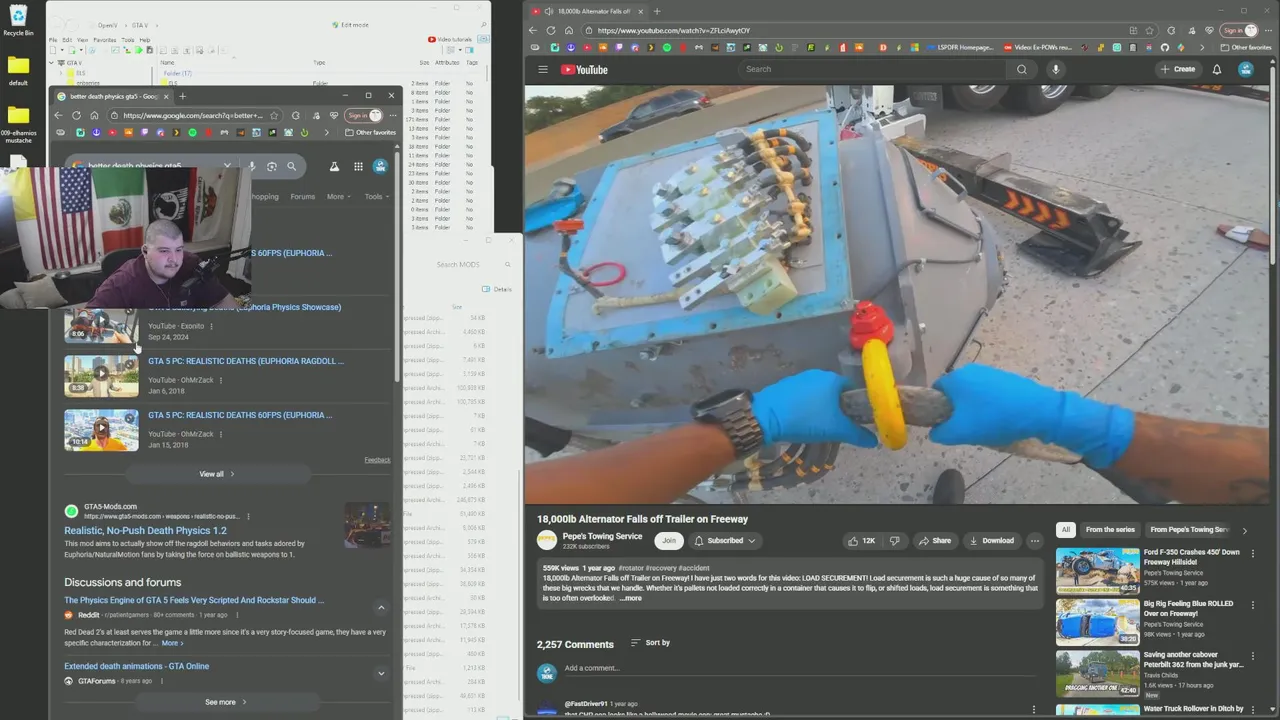The height and width of the screenshot is (720, 1280).
Task: Open browser home in YouTube window
Action: click(568, 31)
